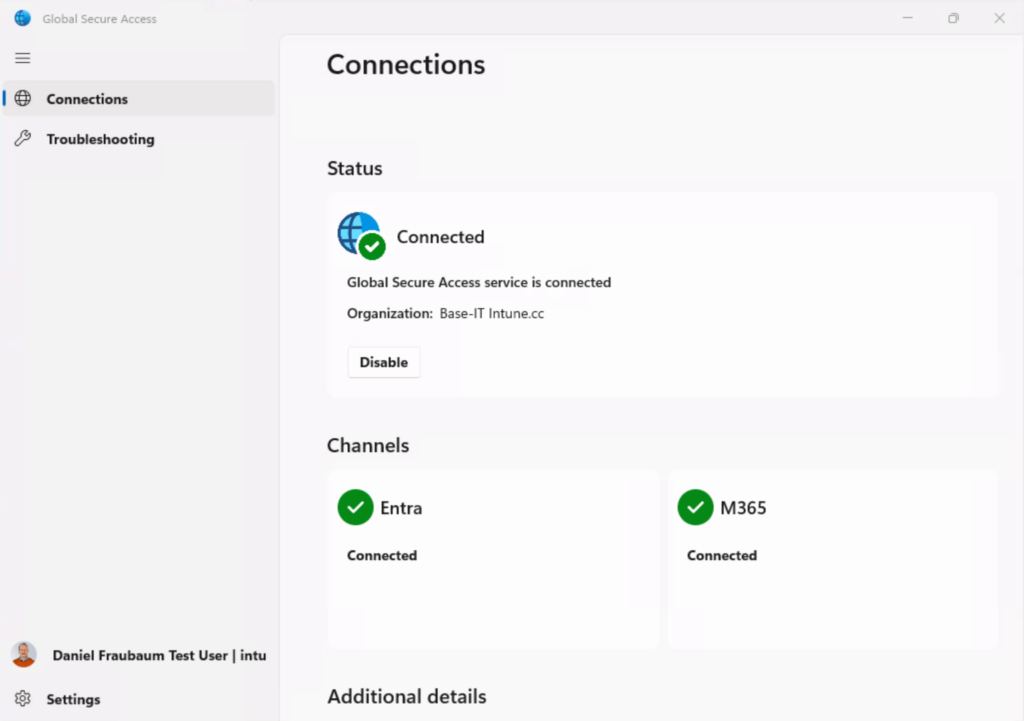This screenshot has height=721, width=1024.
Task: Switch to the Troubleshooting page
Action: tap(100, 139)
